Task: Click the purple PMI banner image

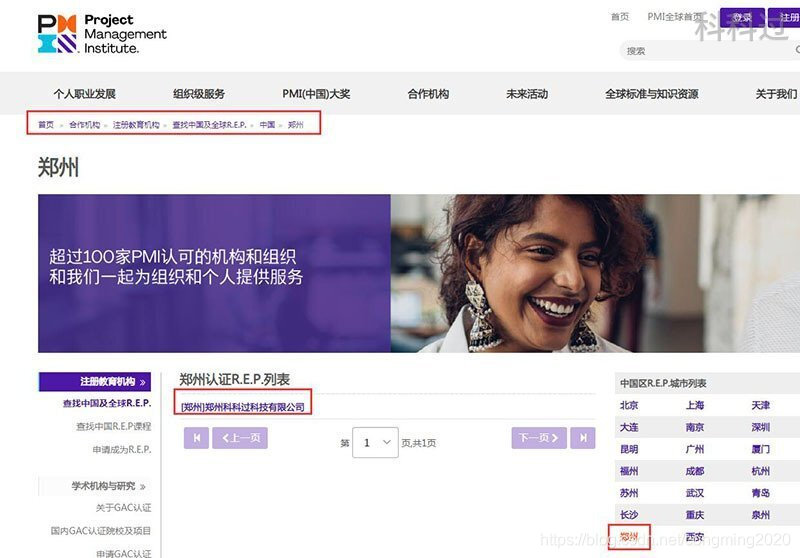Action: tap(419, 273)
